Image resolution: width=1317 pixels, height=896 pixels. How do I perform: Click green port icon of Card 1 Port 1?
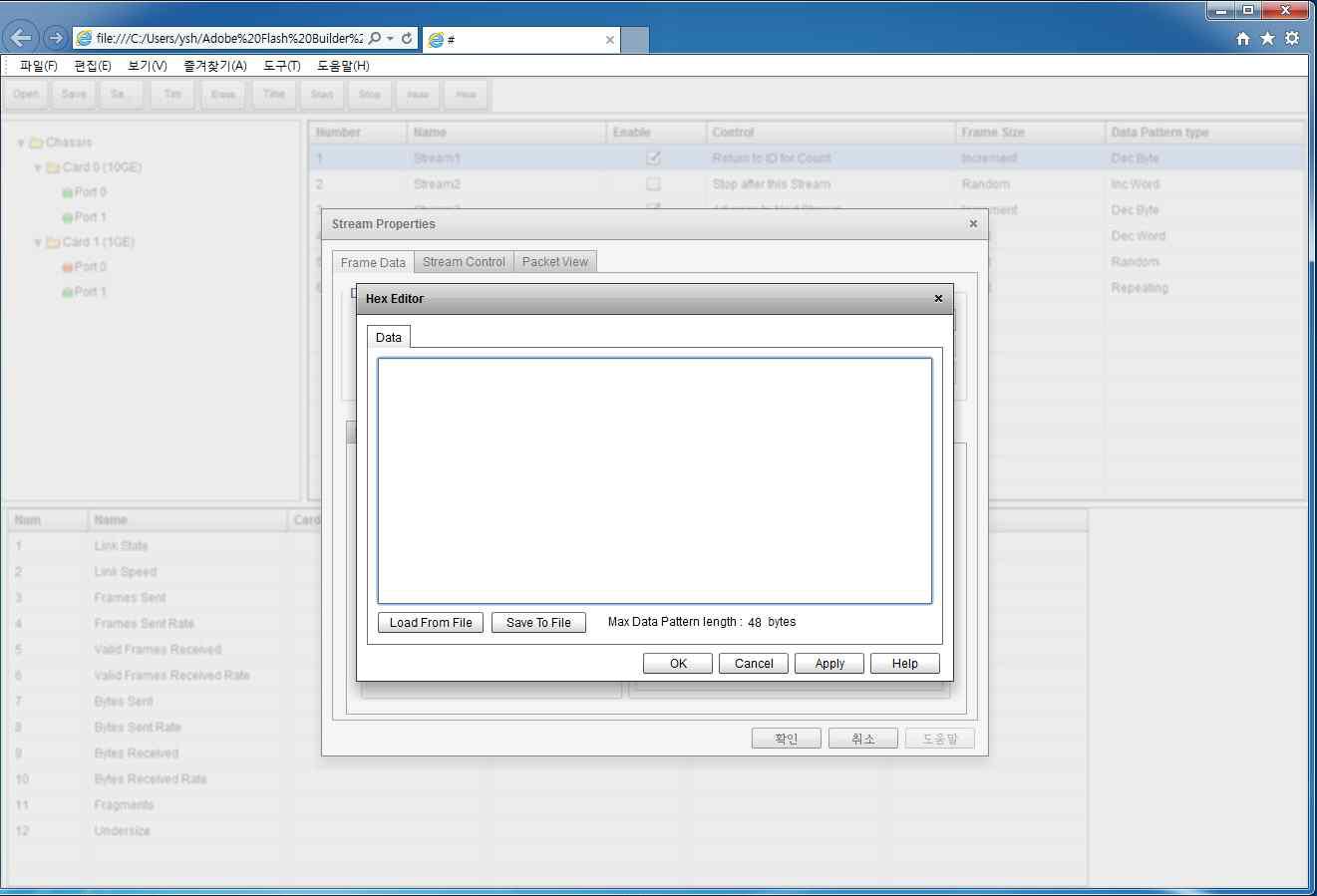[x=68, y=292]
